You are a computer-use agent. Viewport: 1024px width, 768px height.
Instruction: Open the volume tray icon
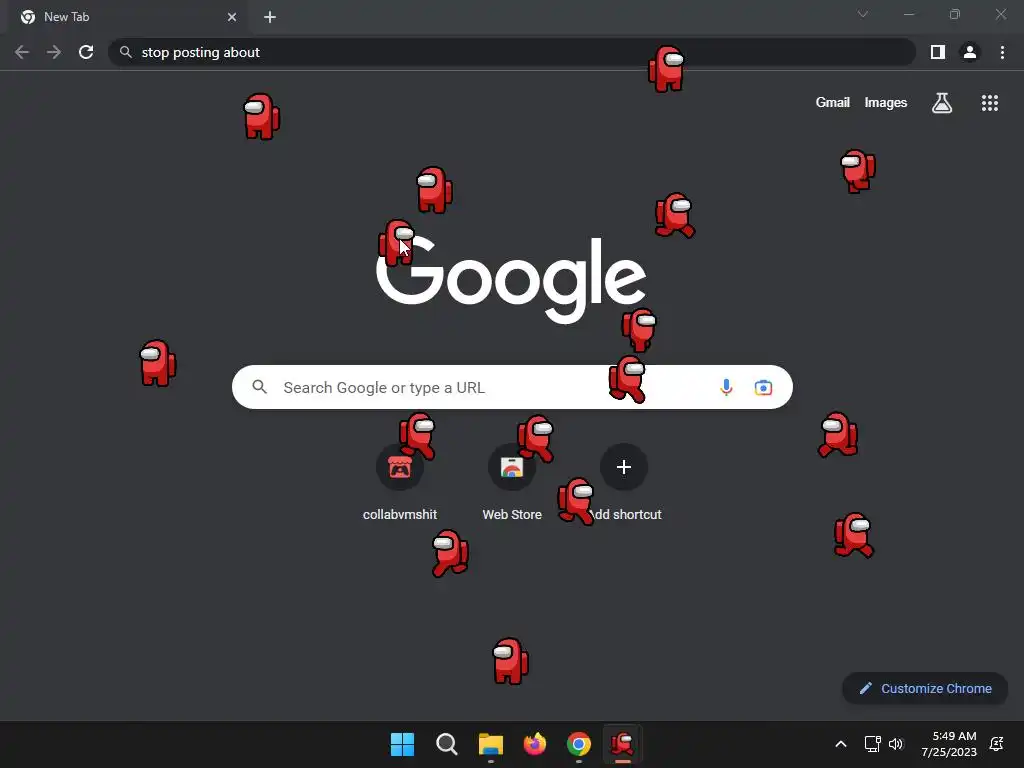coord(896,744)
